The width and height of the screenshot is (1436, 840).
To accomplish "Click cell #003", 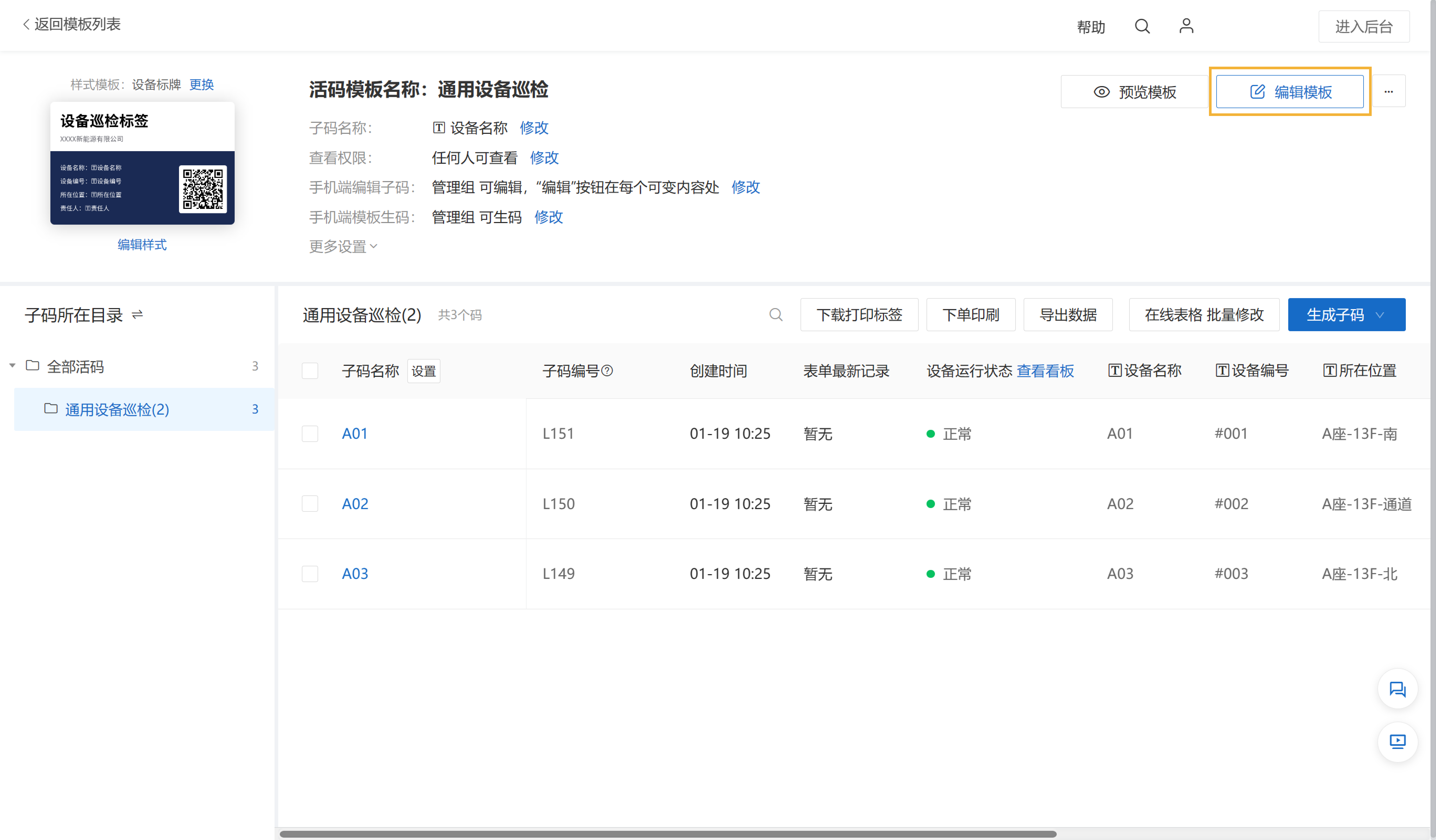I will [1232, 574].
